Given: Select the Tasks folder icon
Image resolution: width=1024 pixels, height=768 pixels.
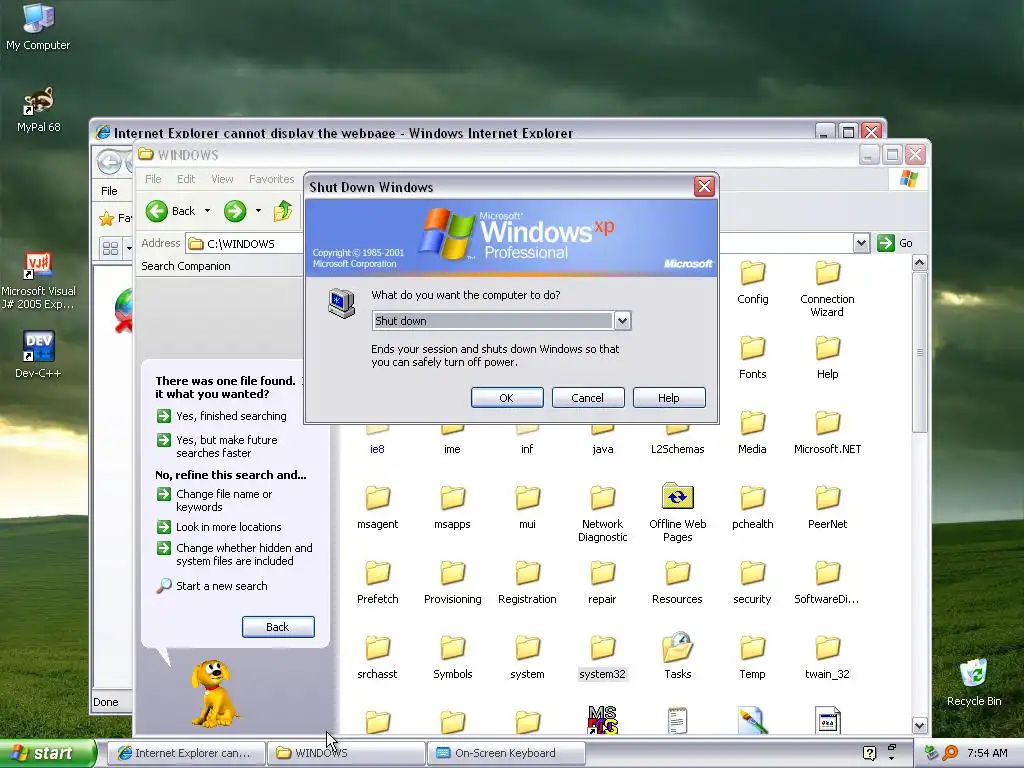Looking at the screenshot, I should pyautogui.click(x=677, y=647).
